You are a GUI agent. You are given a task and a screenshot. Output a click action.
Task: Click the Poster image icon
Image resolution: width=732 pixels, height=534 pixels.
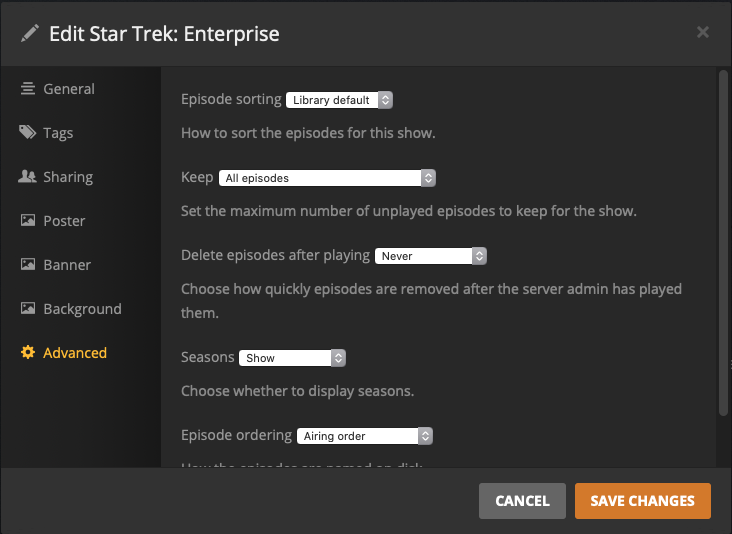[28, 221]
